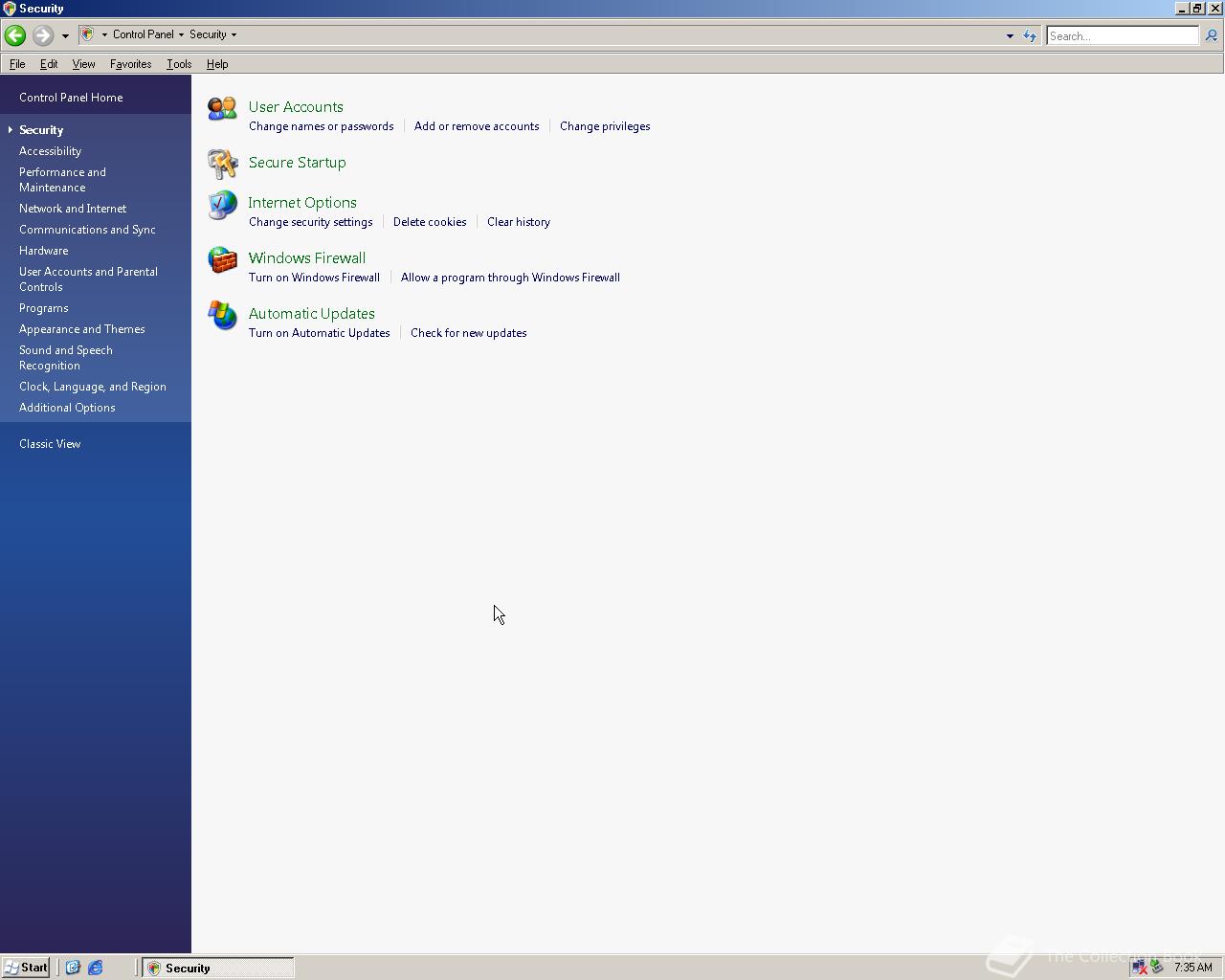This screenshot has width=1225, height=980.
Task: Click Turn on Windows Firewall
Action: pos(314,278)
